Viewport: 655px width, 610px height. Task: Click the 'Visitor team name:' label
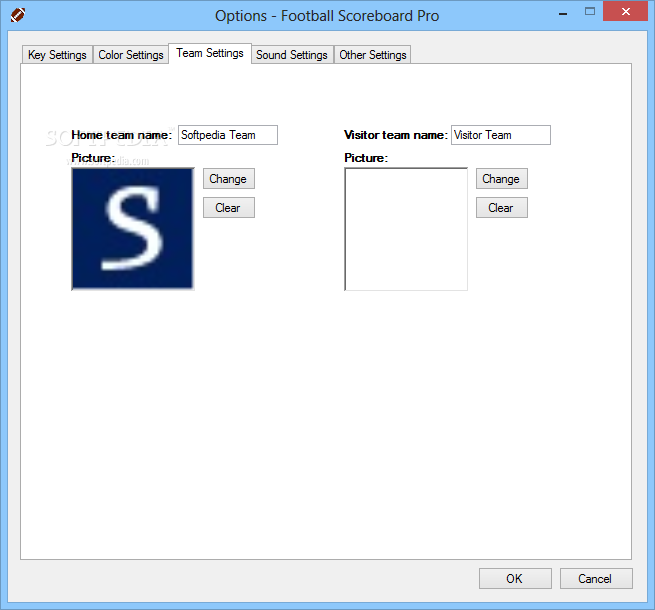396,135
